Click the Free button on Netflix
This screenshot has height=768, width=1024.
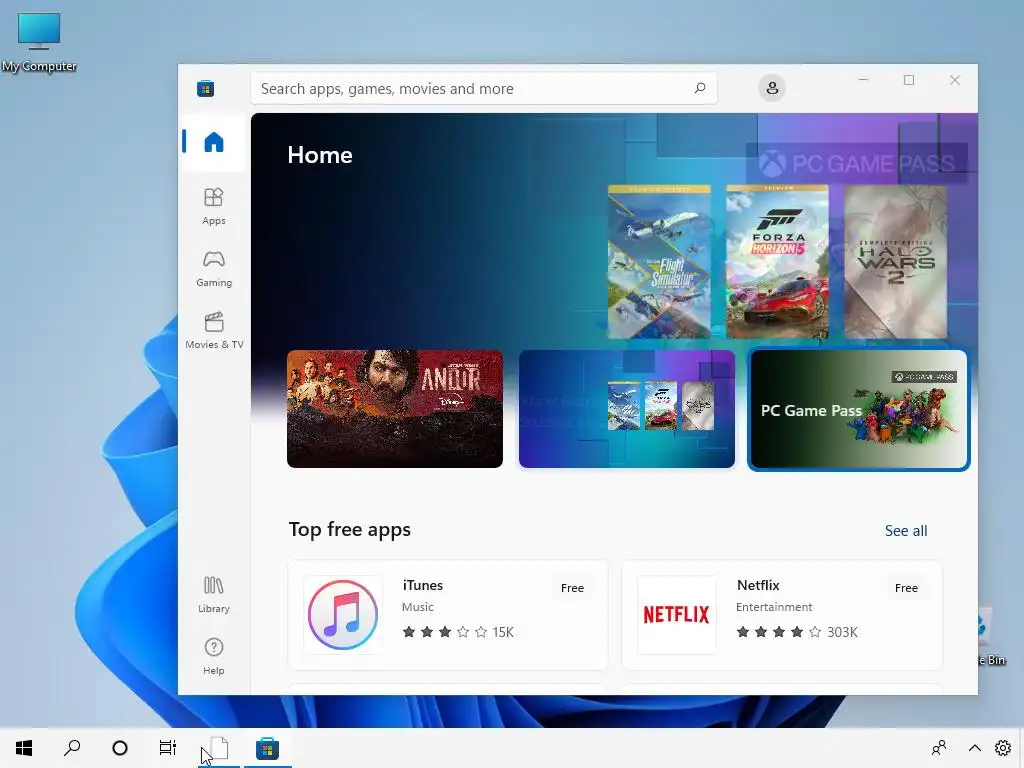click(906, 588)
